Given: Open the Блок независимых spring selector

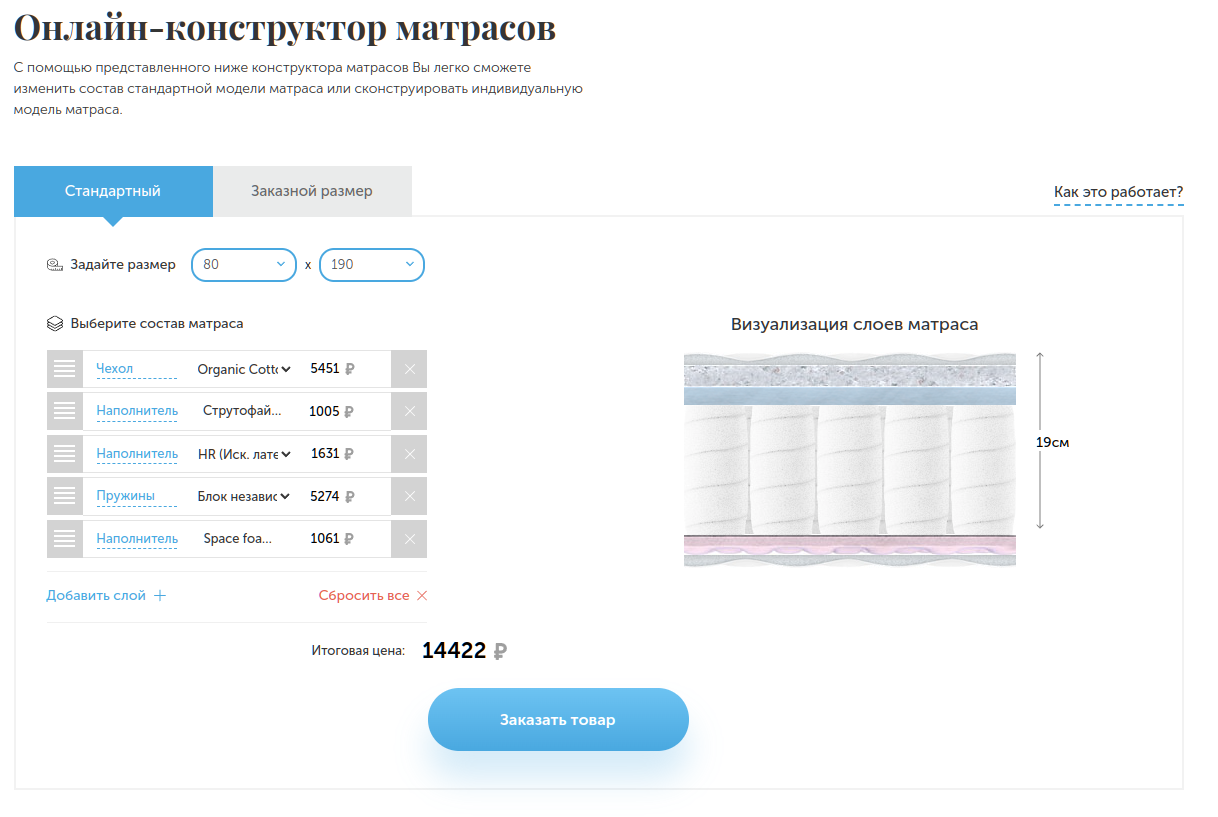Looking at the screenshot, I should coord(244,496).
